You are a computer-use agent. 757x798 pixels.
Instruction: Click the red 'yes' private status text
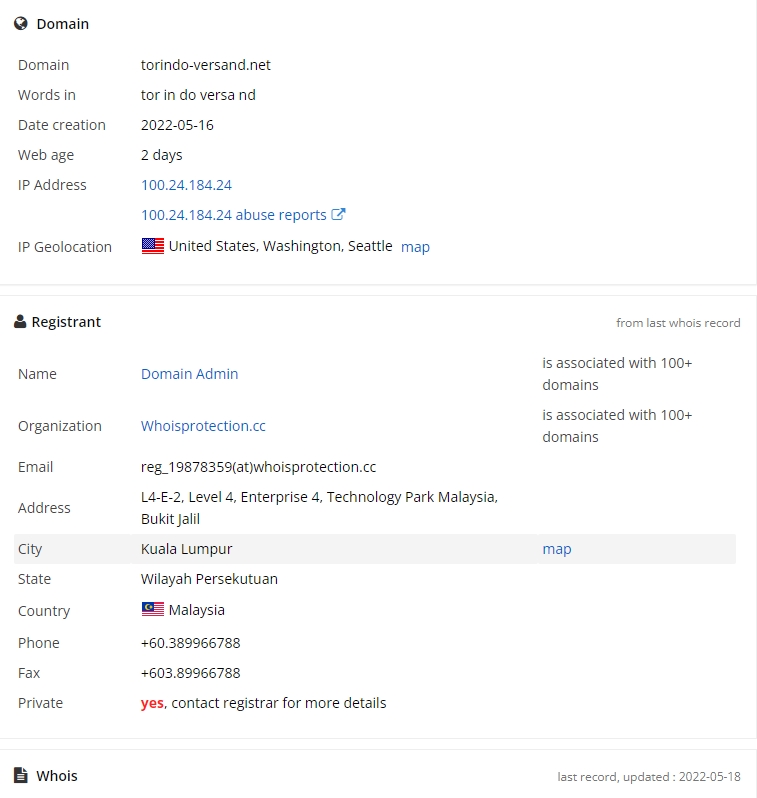click(152, 703)
